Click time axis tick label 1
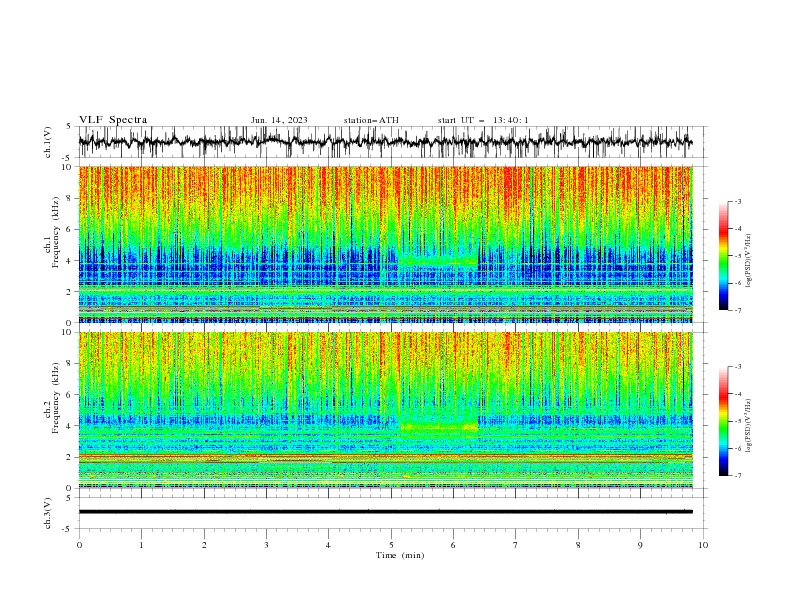This screenshot has height=612, width=792. pyautogui.click(x=141, y=545)
